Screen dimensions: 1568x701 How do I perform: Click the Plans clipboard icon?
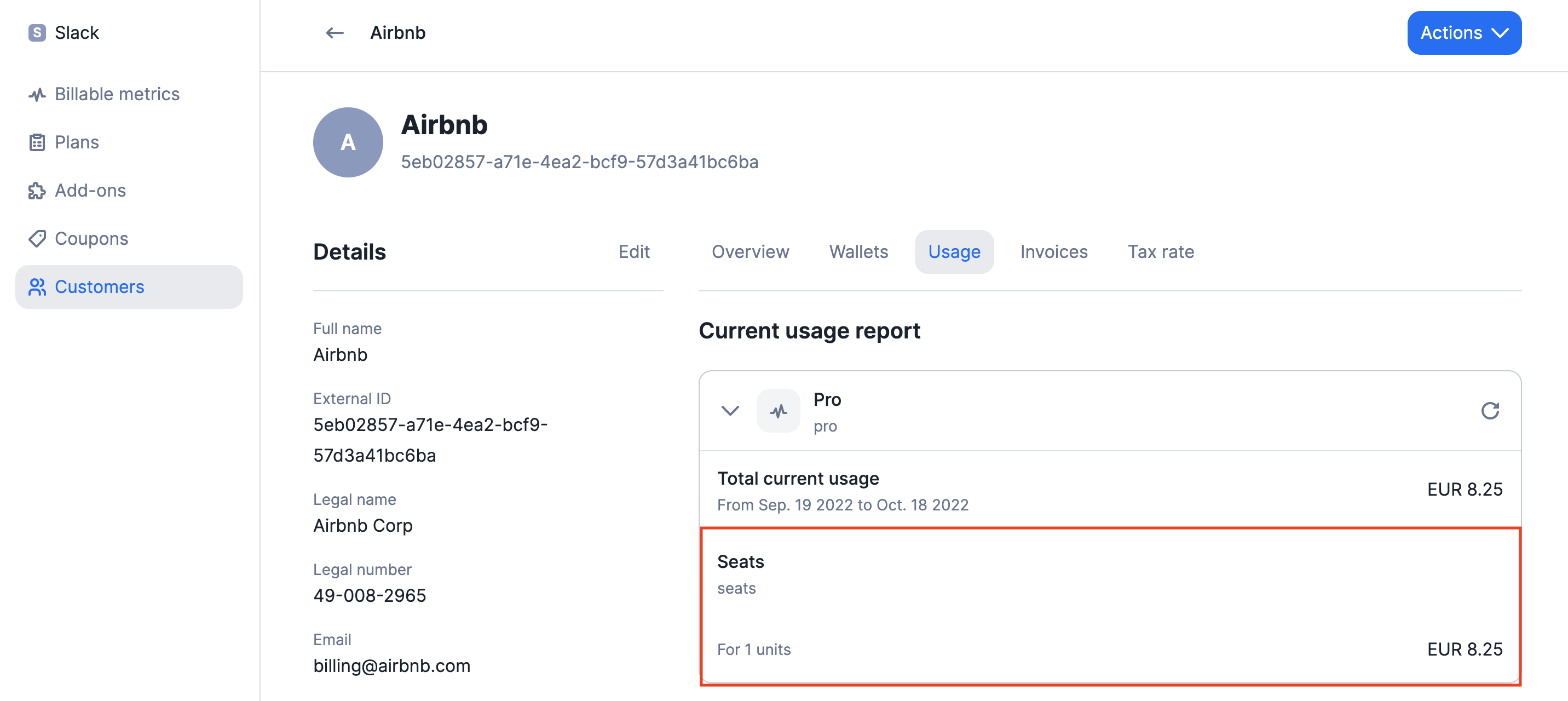(37, 142)
